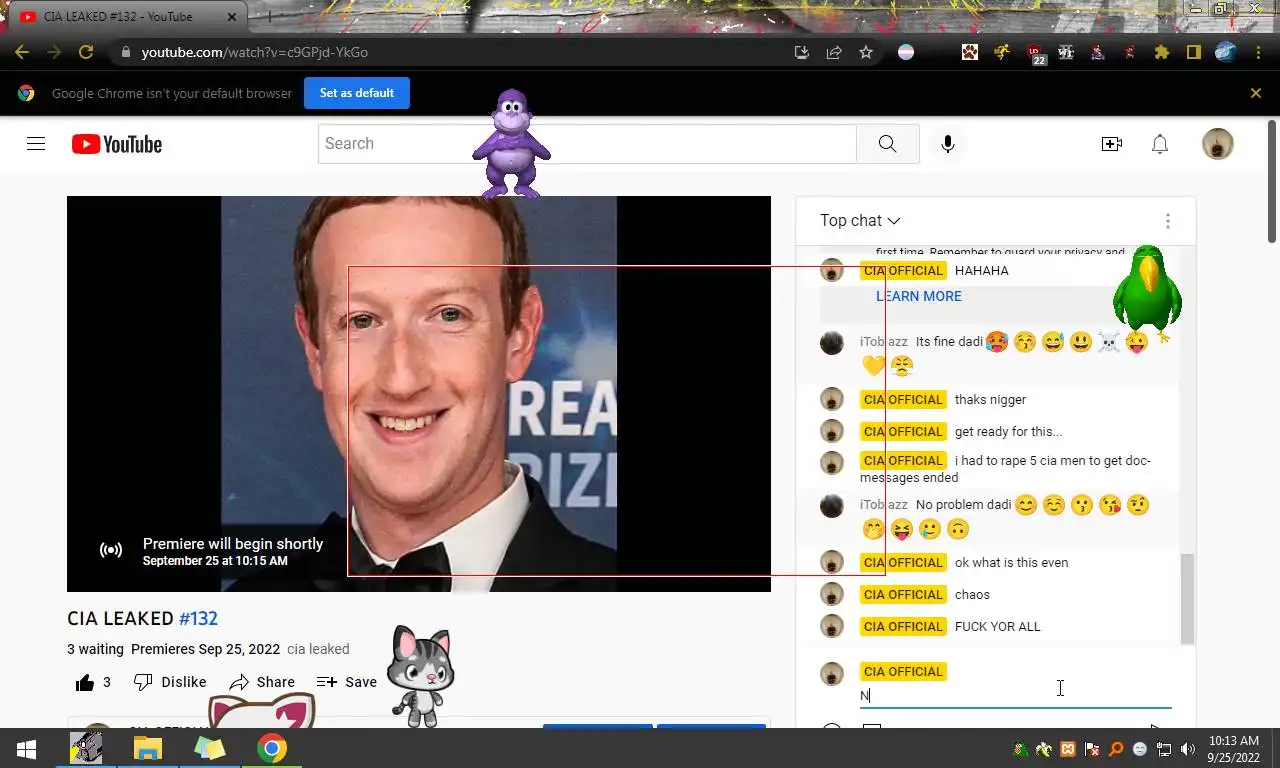Expand the Top chat dropdown
Image resolution: width=1280 pixels, height=768 pixels.
(x=860, y=221)
